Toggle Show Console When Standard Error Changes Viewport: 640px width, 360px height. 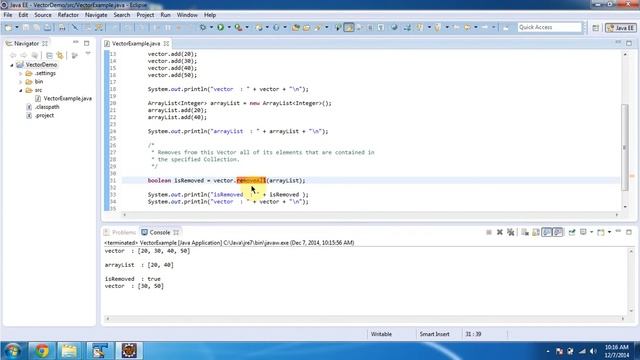pyautogui.click(x=558, y=232)
